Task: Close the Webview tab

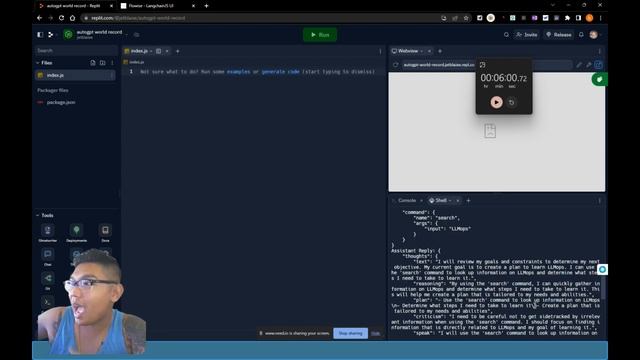Action: pos(429,51)
